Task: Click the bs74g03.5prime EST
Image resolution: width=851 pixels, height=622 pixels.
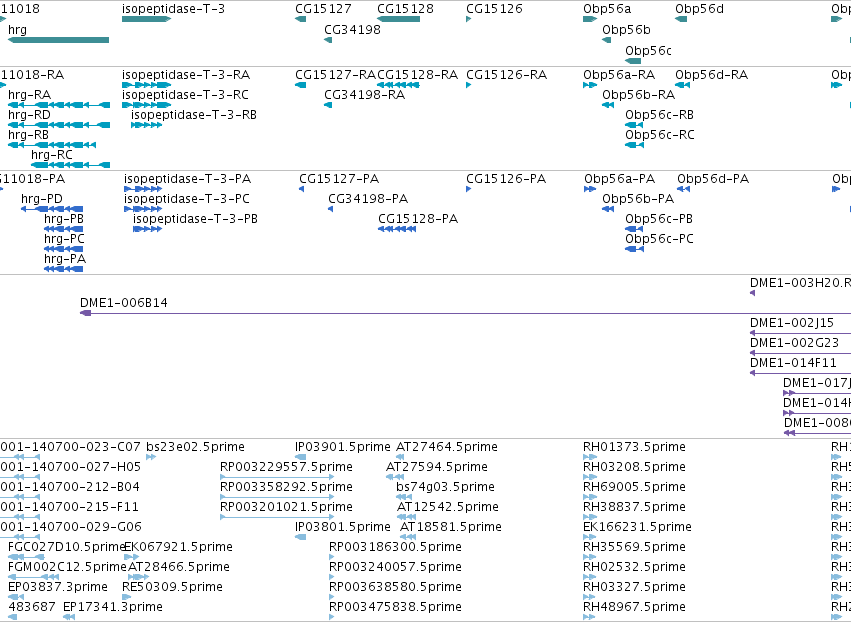Action: (404, 497)
